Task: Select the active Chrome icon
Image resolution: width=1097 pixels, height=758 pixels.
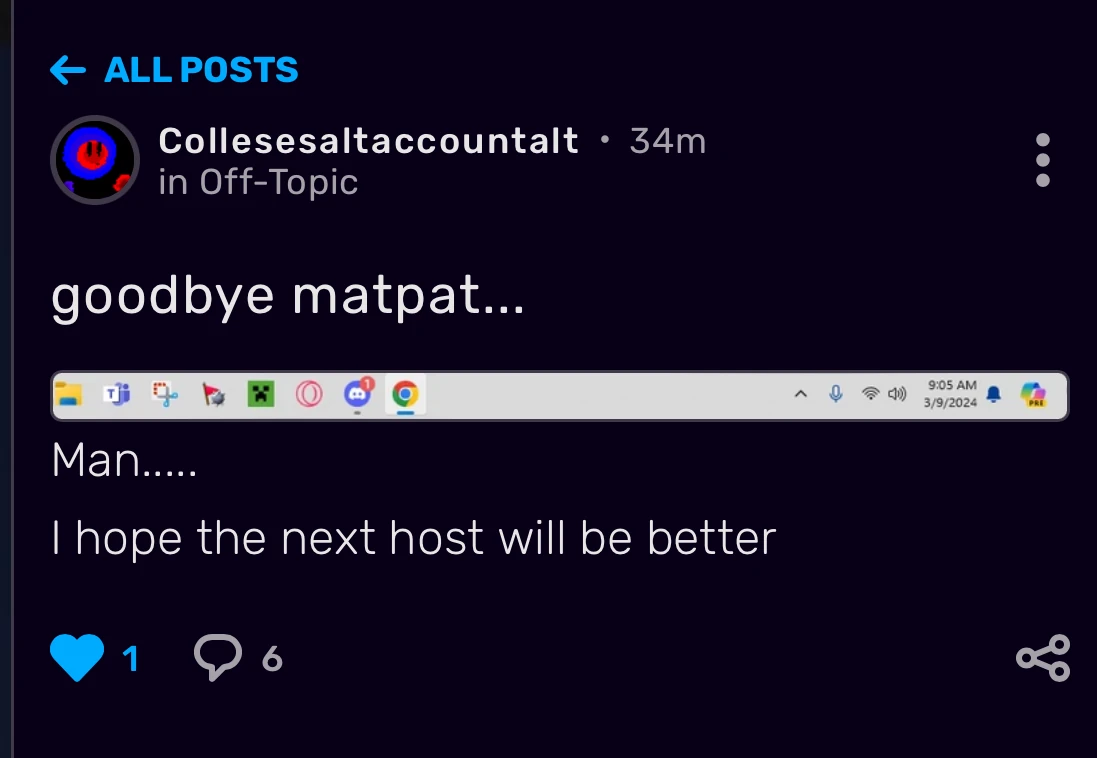Action: 405,394
